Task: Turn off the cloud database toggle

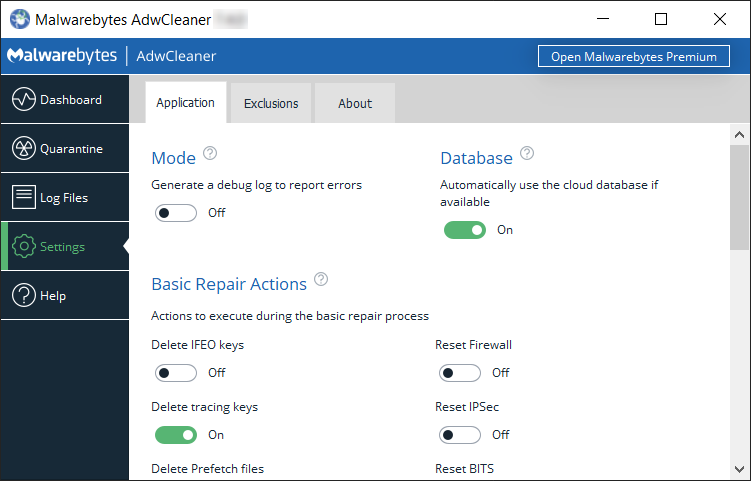Action: coord(464,230)
